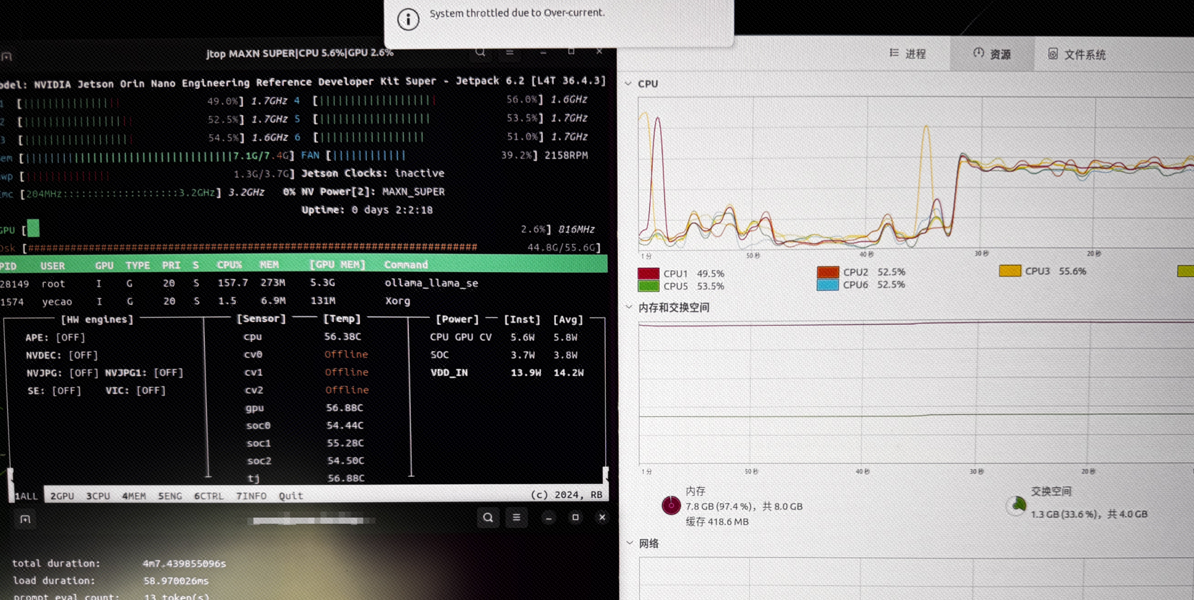Select the 5ENG page in jtop

point(170,496)
